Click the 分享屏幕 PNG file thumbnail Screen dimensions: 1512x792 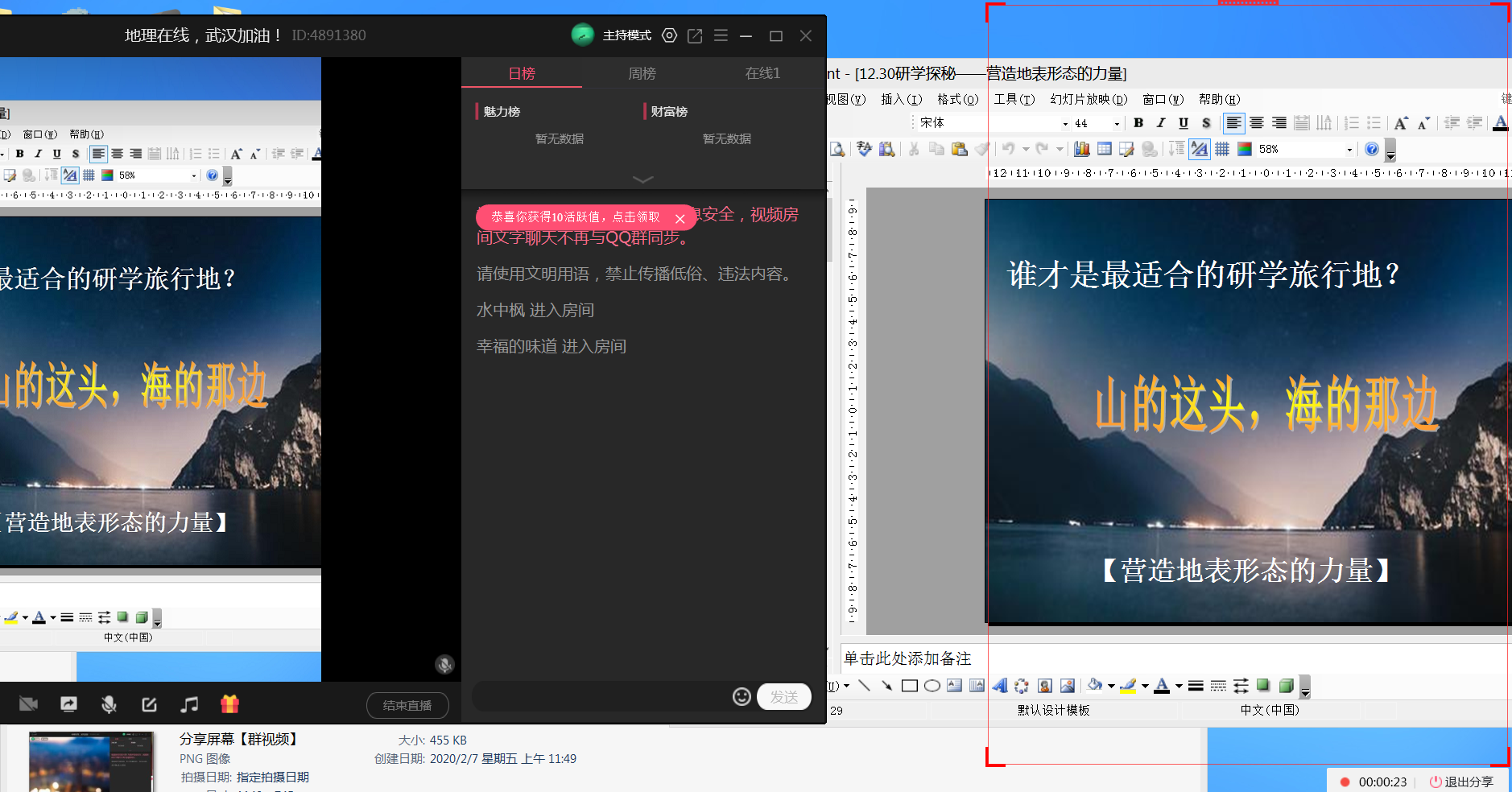pos(90,761)
